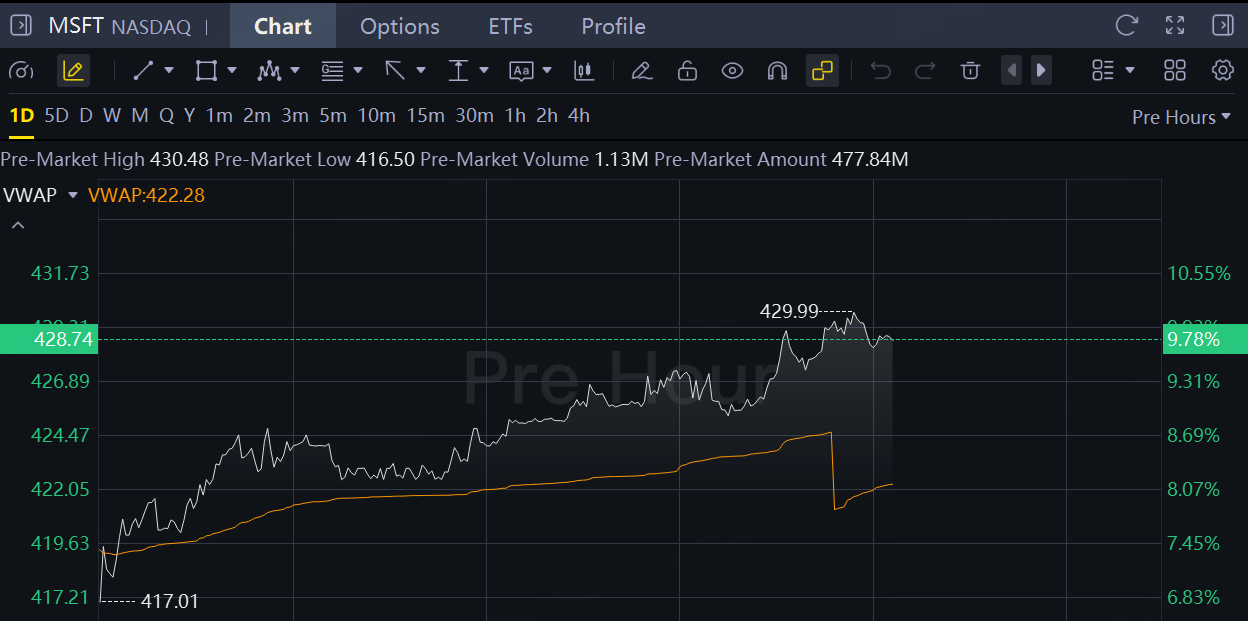Open chart settings gear icon

[x=1222, y=70]
